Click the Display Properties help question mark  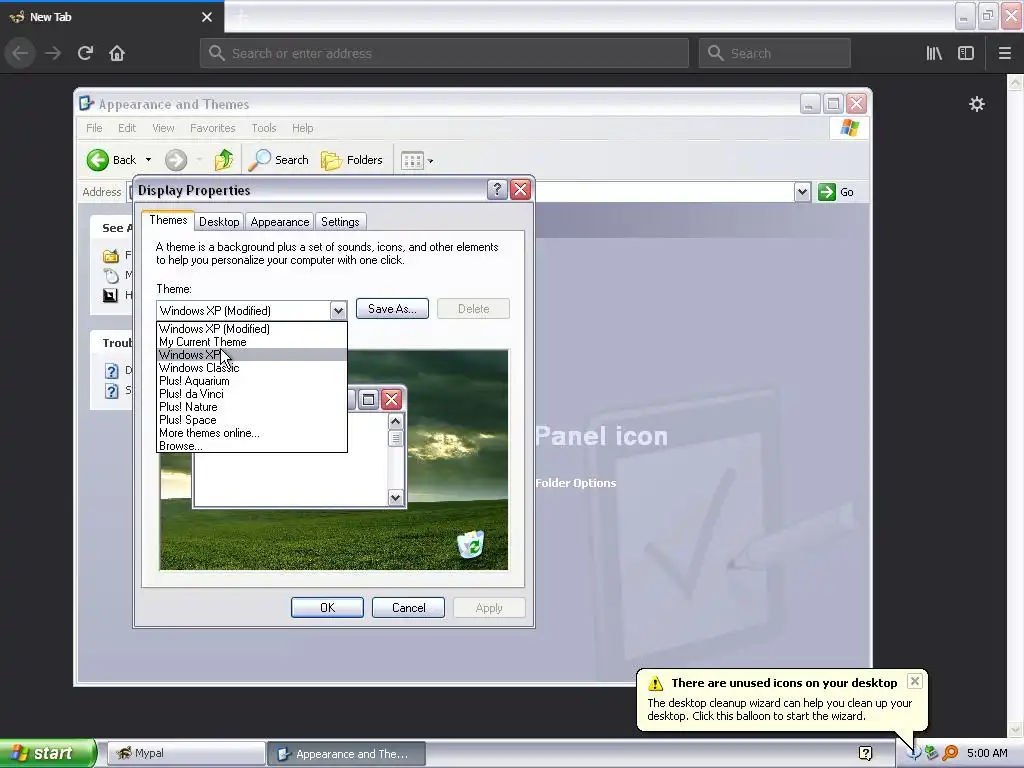pyautogui.click(x=497, y=190)
